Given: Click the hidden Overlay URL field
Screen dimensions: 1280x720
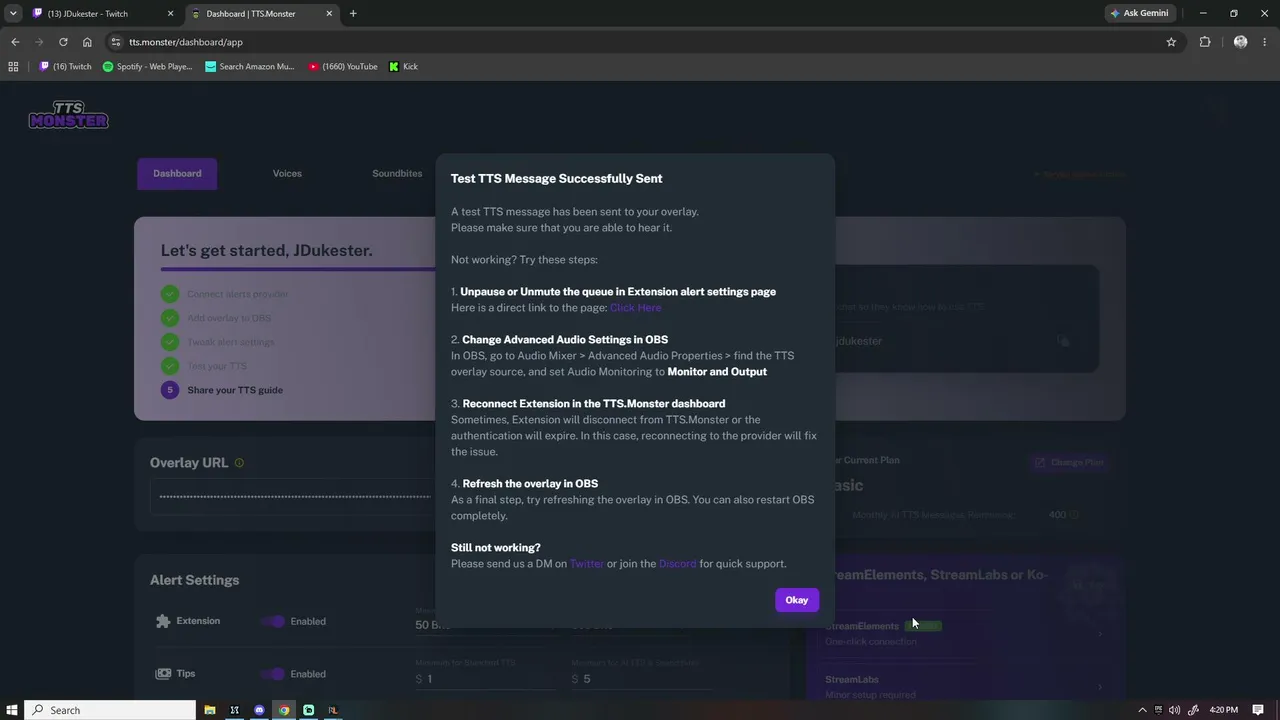Looking at the screenshot, I should tap(294, 496).
